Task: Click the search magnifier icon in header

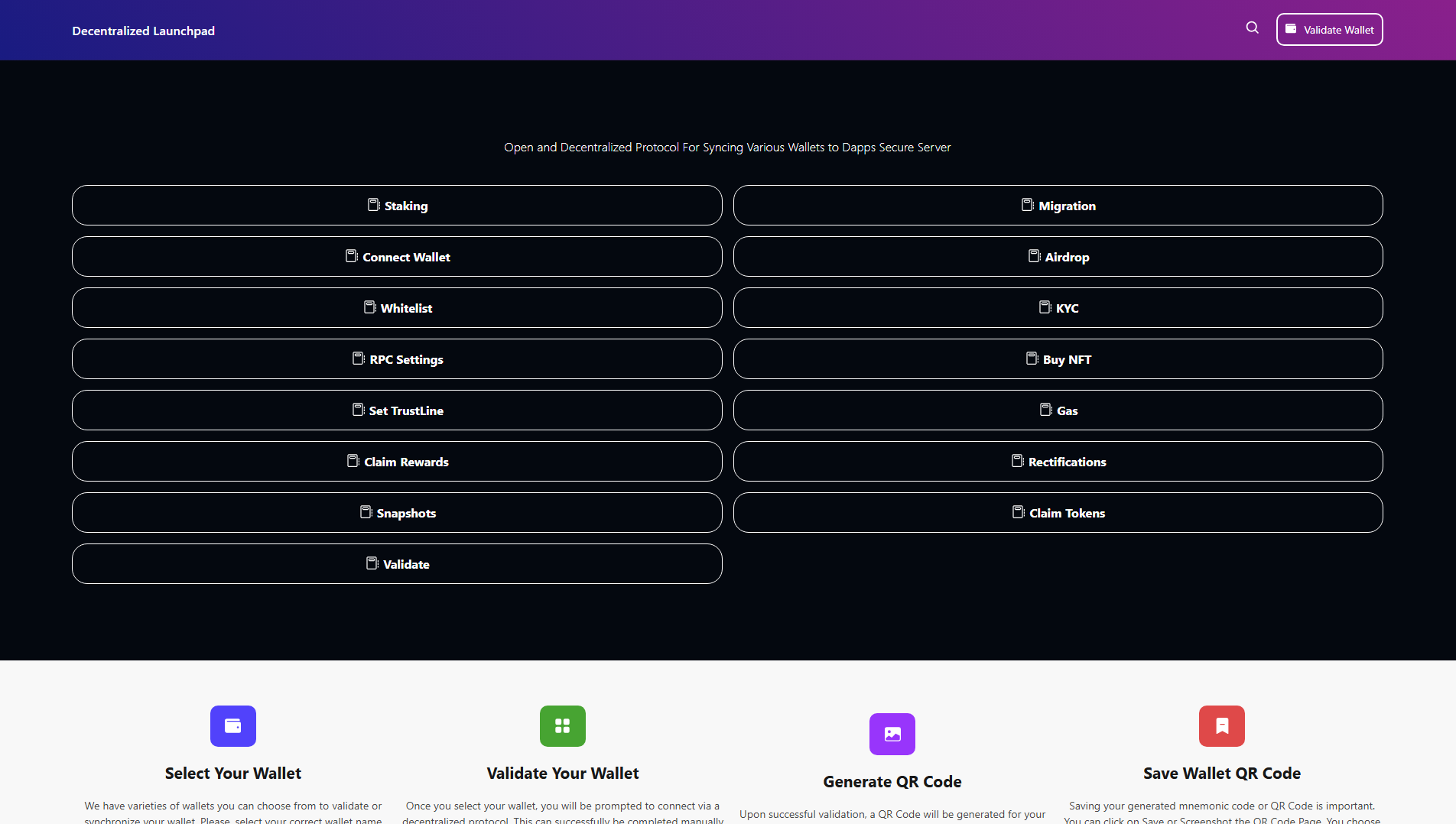Action: [1252, 28]
